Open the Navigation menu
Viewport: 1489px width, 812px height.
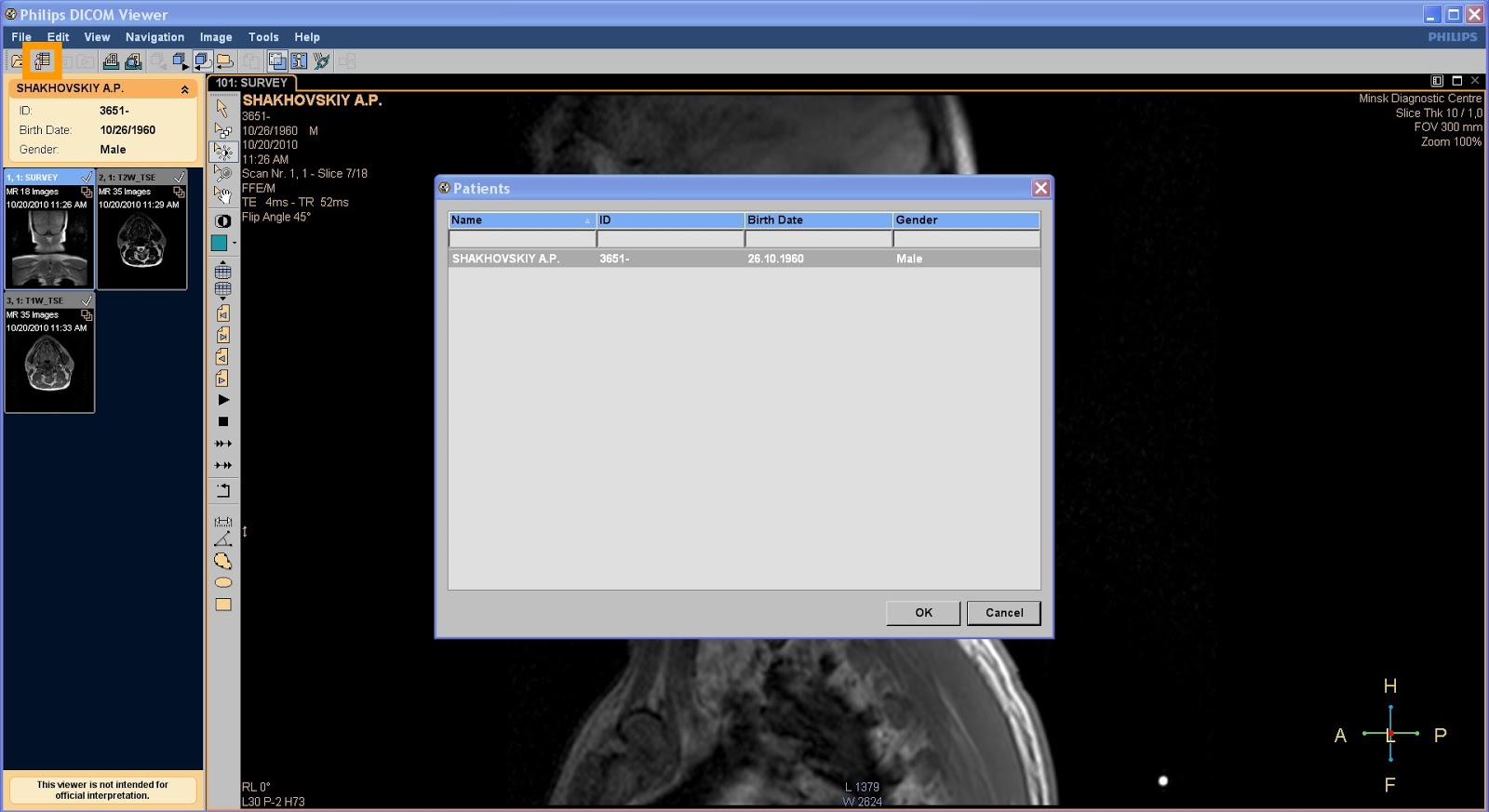154,37
